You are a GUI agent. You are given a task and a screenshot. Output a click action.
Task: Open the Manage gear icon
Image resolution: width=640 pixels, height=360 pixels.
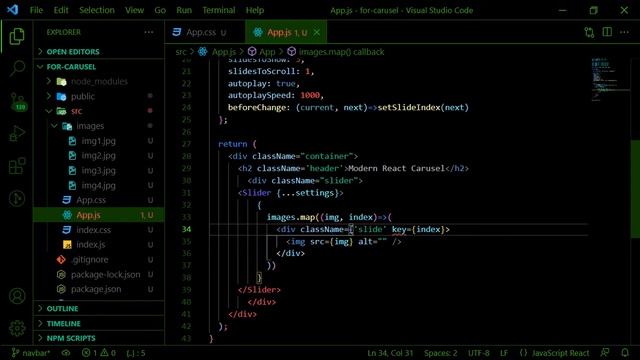point(17,328)
